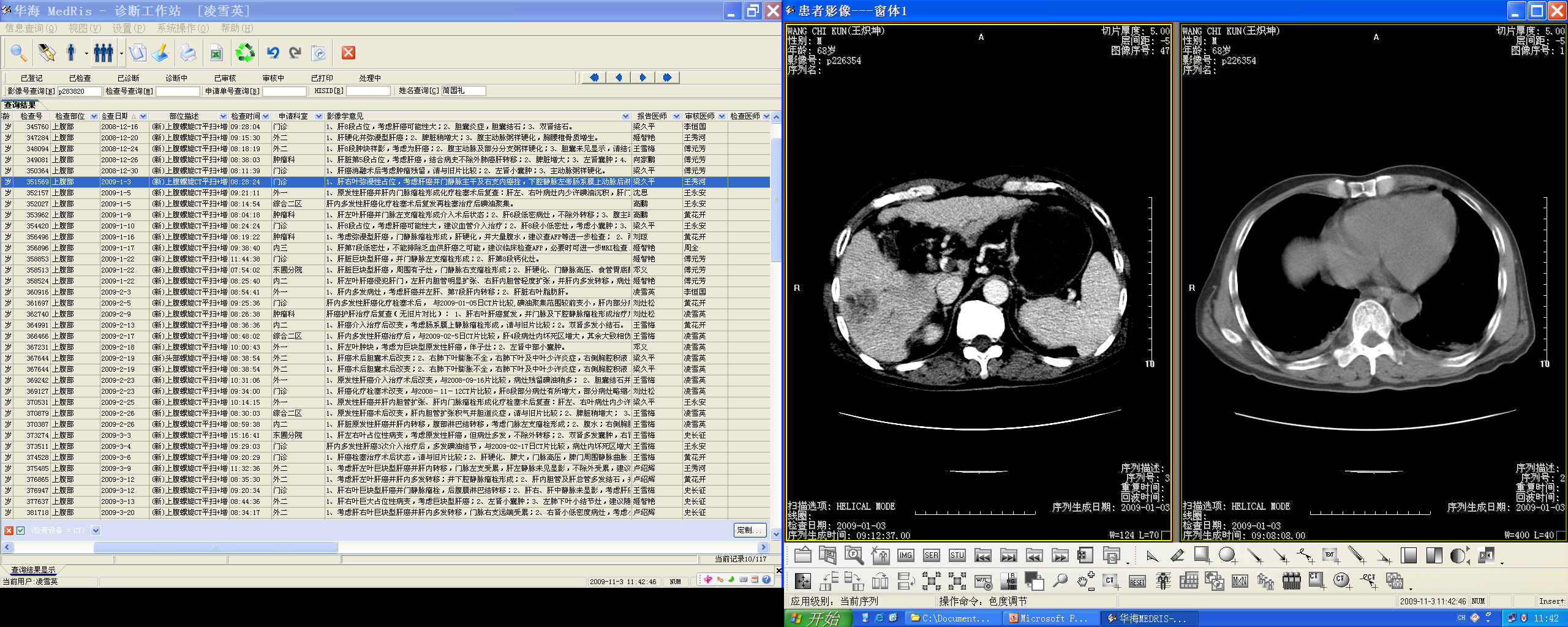
Task: Click the blue help question mark icon
Action: (x=766, y=579)
